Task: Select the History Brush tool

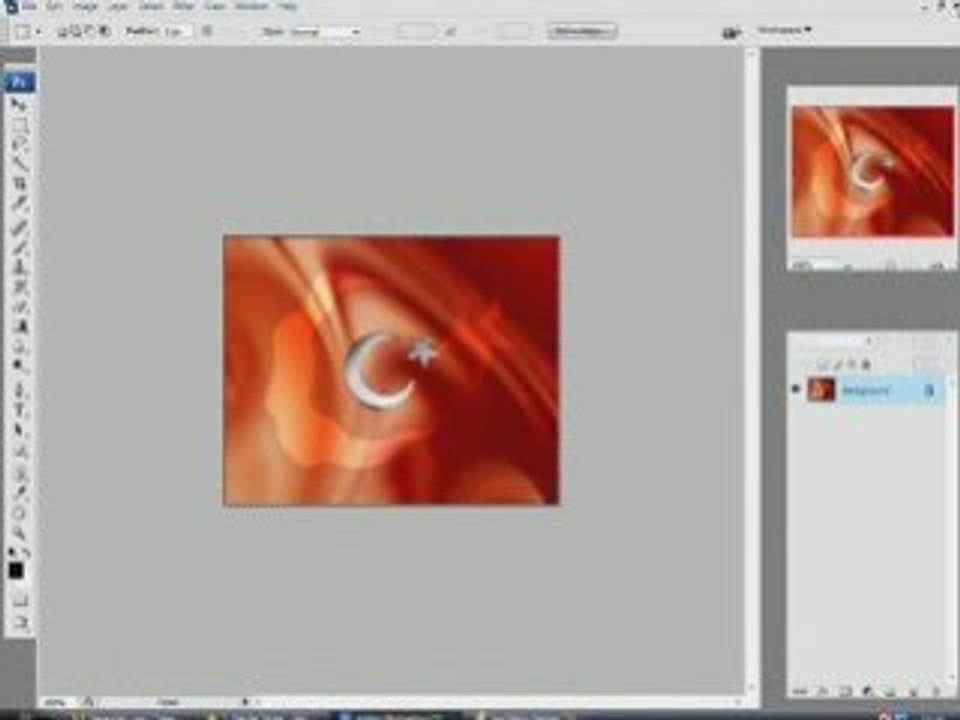Action: (19, 287)
